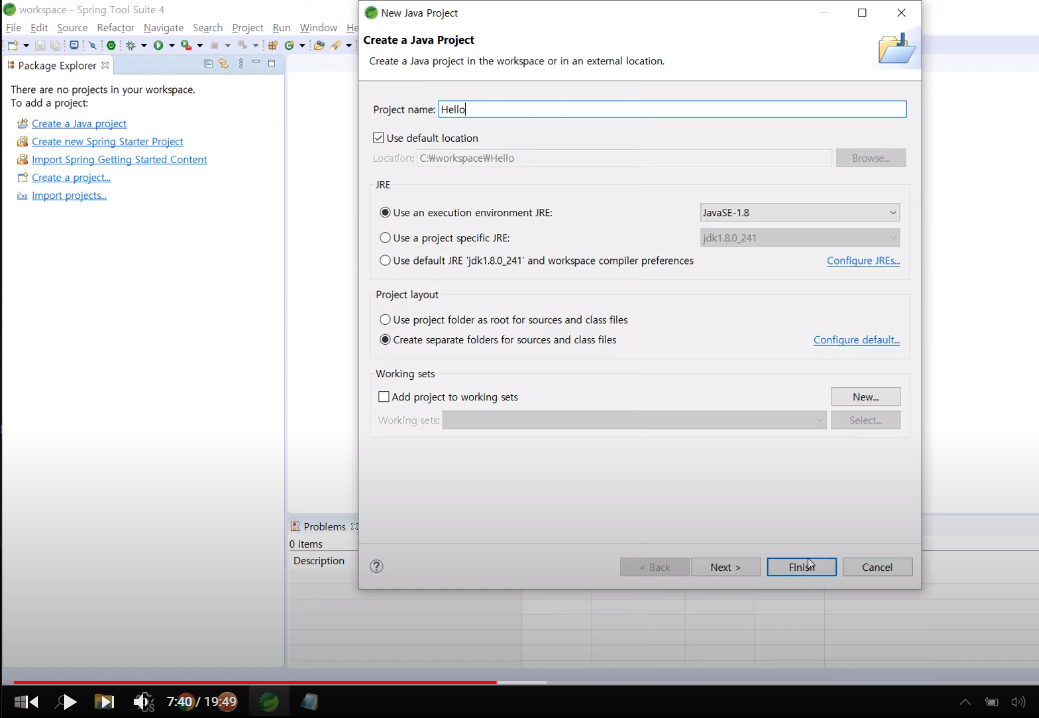This screenshot has width=1039, height=718.
Task: Click into the Project name field
Action: point(672,109)
